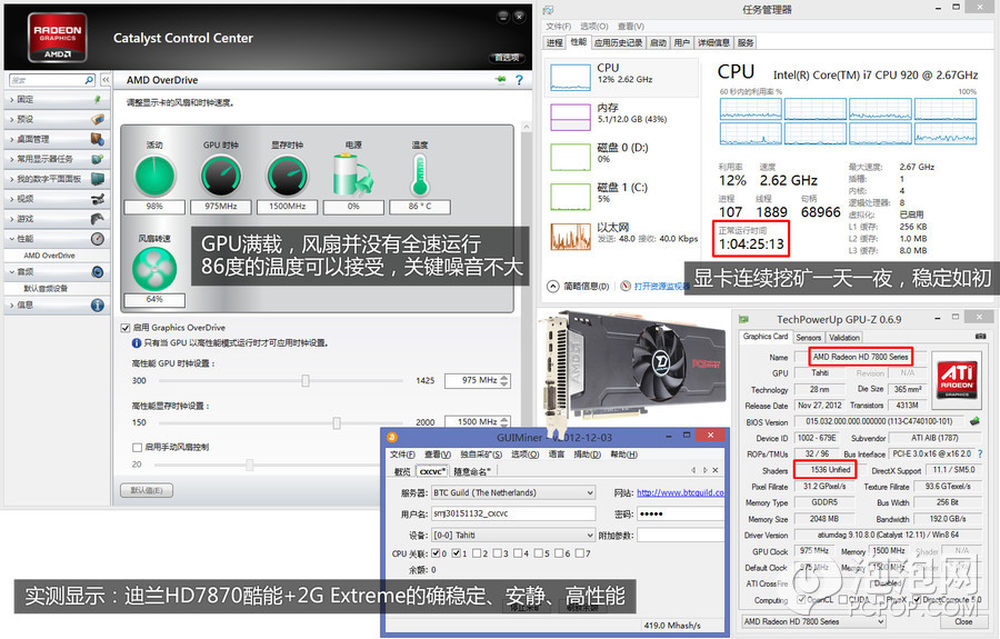
Task: Open Task Manager 选项(O) menu
Action: click(x=594, y=26)
